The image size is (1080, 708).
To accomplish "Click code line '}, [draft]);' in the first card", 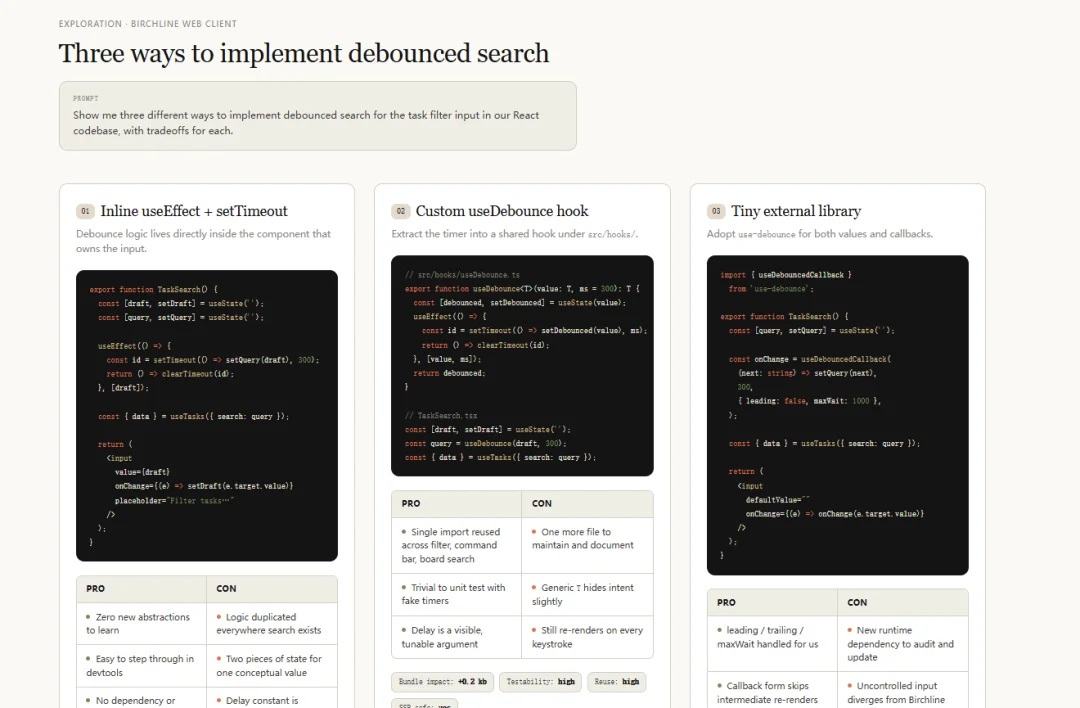I will (123, 388).
